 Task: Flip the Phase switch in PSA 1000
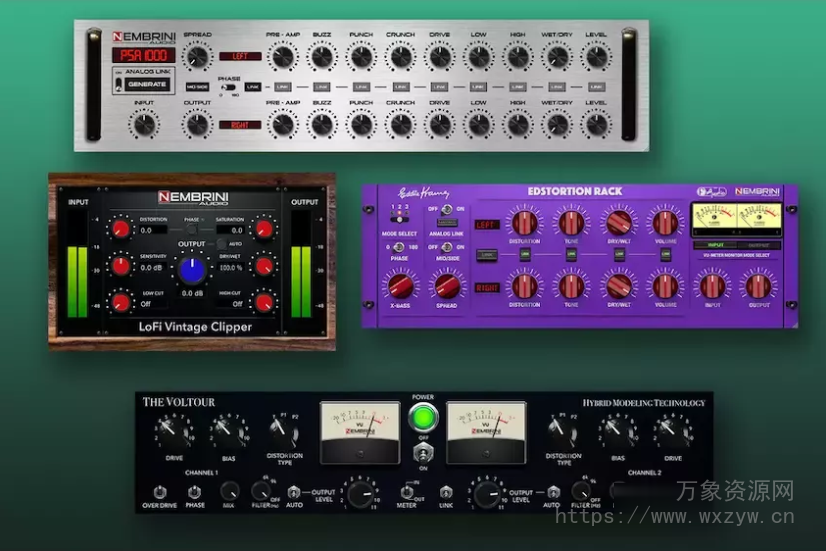point(228,87)
